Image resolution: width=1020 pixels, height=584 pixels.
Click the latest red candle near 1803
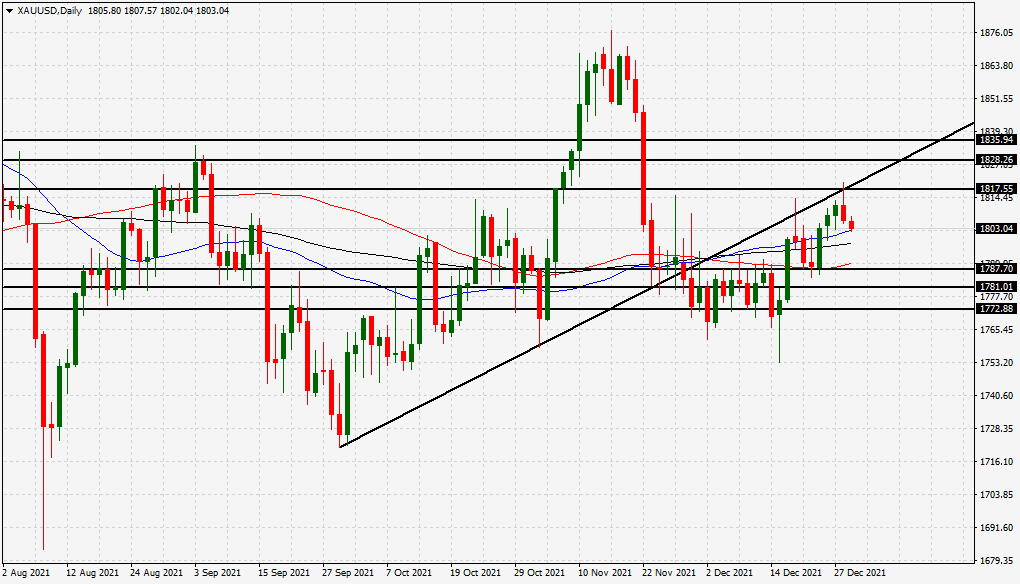coord(852,224)
